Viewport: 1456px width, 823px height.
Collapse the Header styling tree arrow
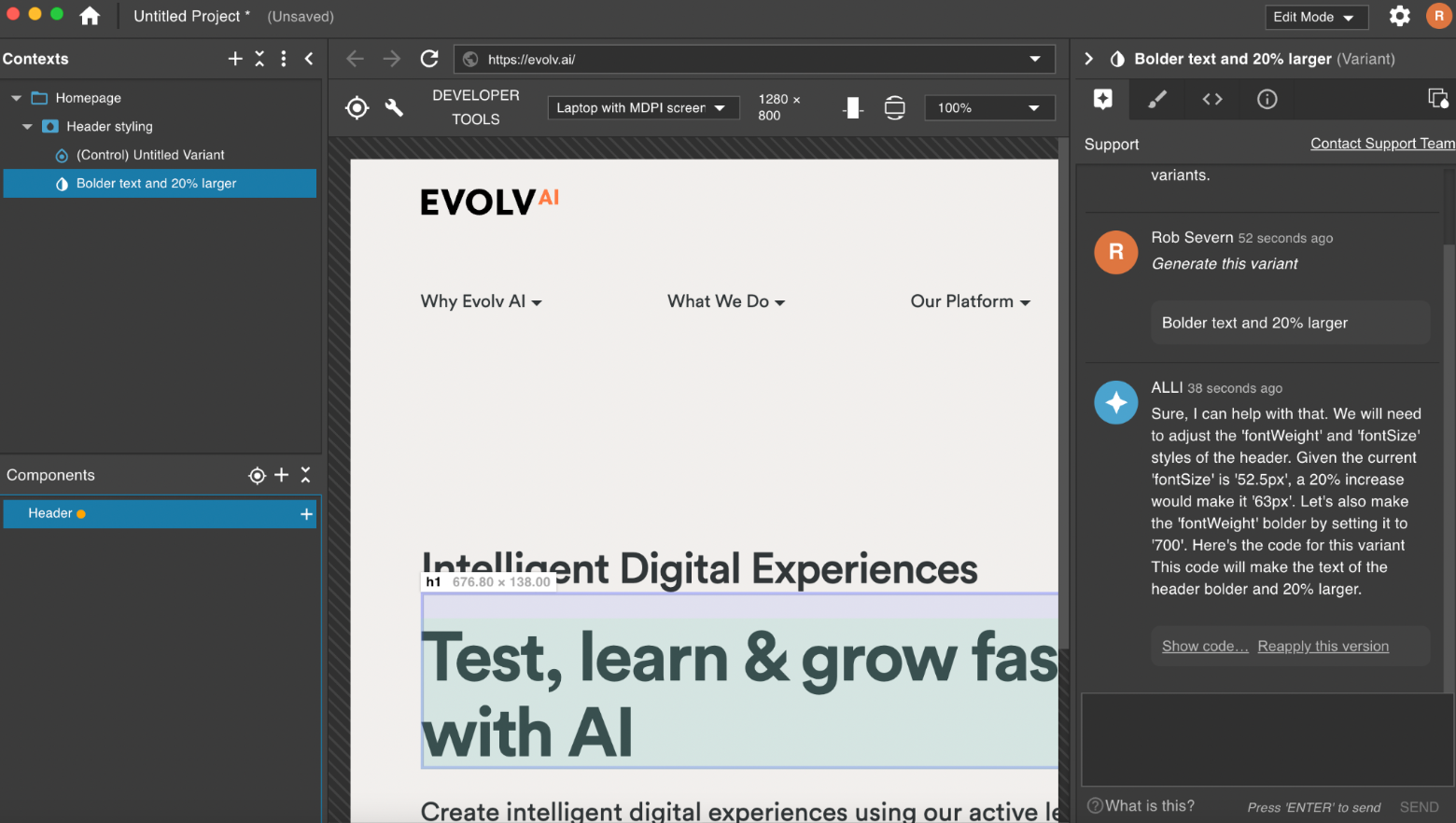(27, 126)
